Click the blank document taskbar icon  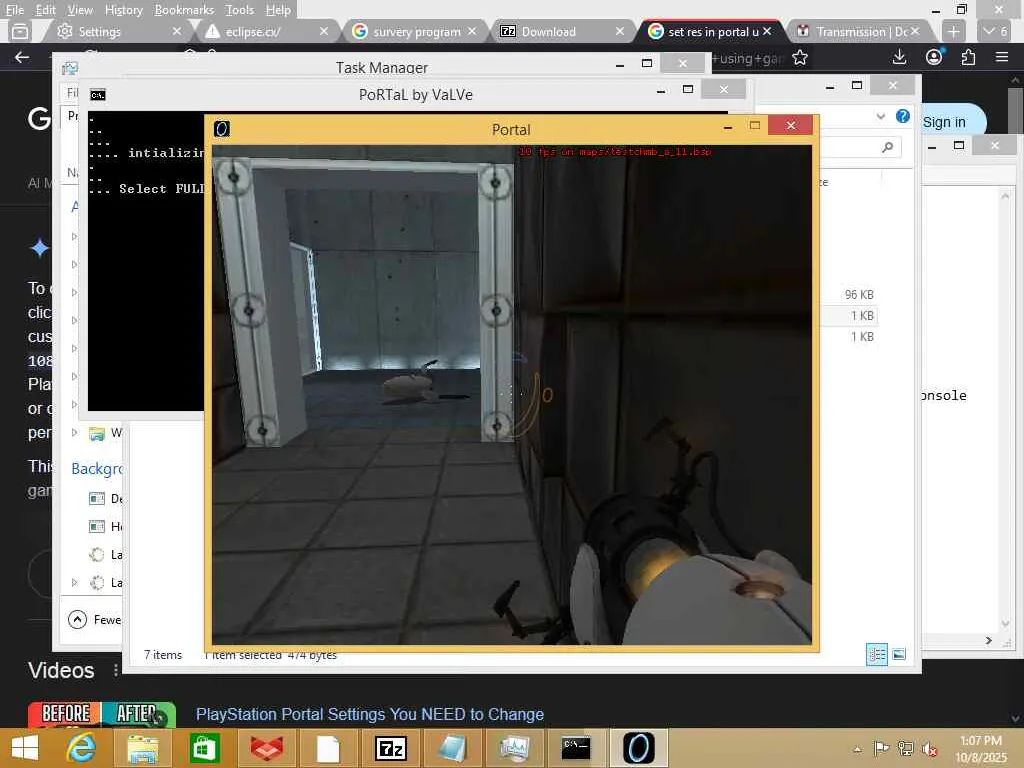tap(328, 748)
